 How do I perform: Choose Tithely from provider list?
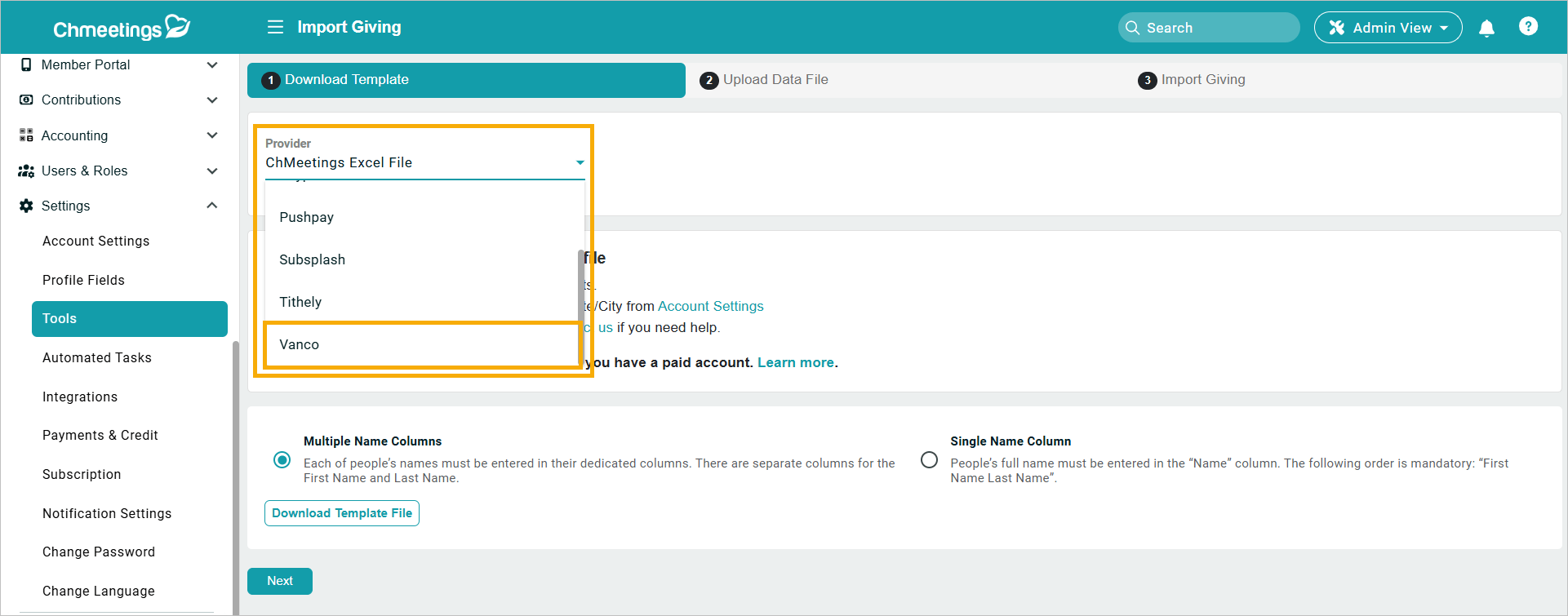tap(421, 302)
